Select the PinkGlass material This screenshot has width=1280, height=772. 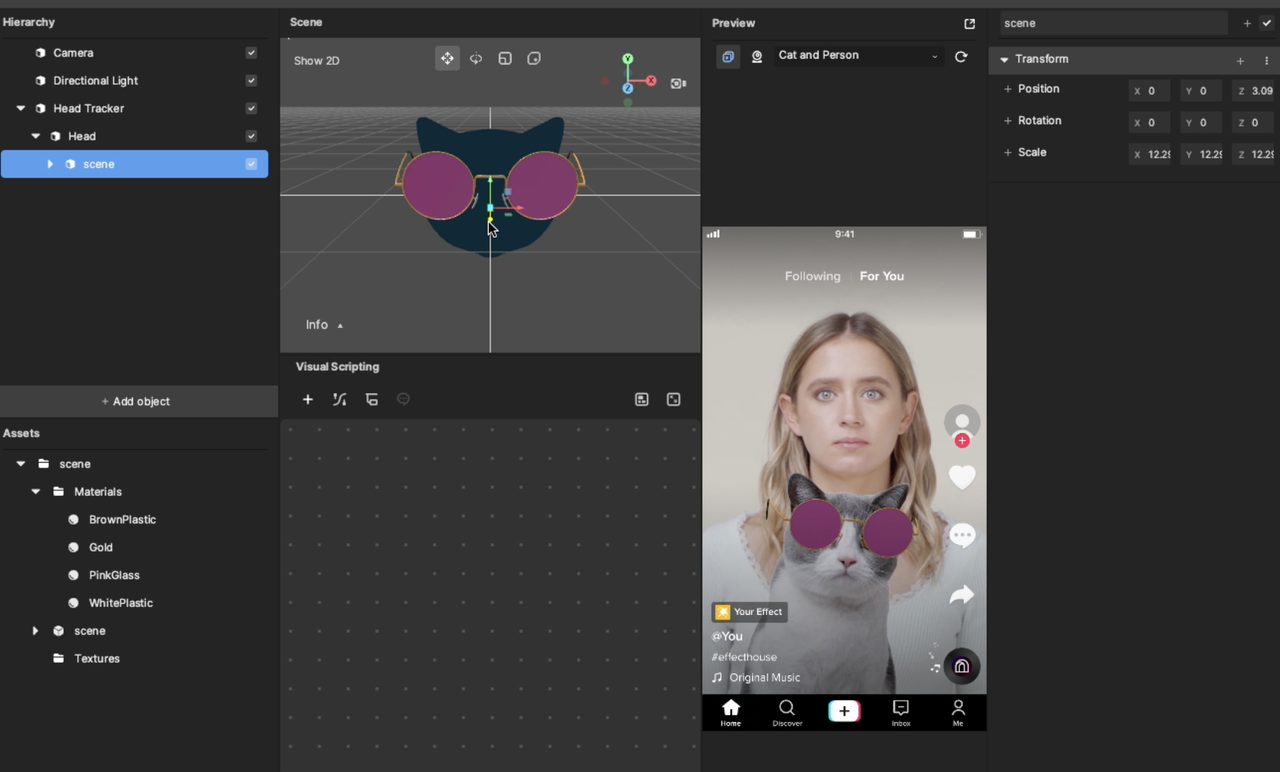pyautogui.click(x=114, y=575)
